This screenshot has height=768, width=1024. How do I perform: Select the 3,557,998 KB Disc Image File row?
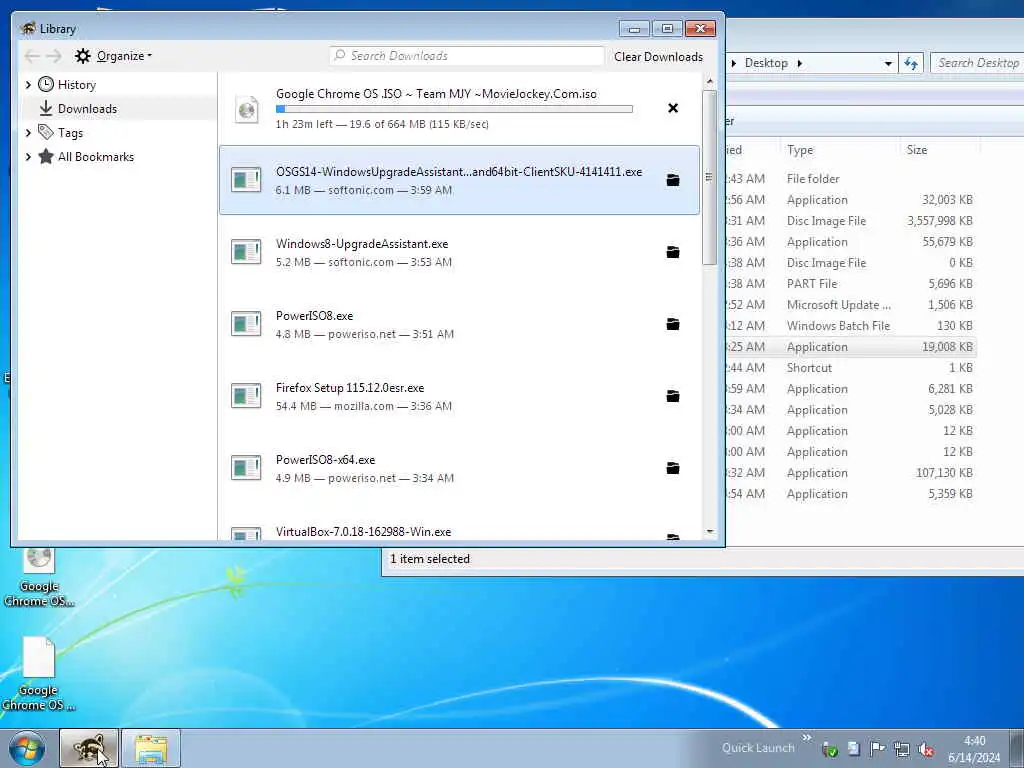coord(852,221)
